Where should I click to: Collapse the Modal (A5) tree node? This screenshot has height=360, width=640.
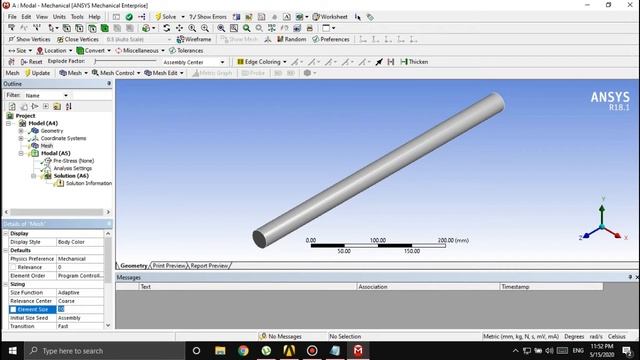coord(21,153)
